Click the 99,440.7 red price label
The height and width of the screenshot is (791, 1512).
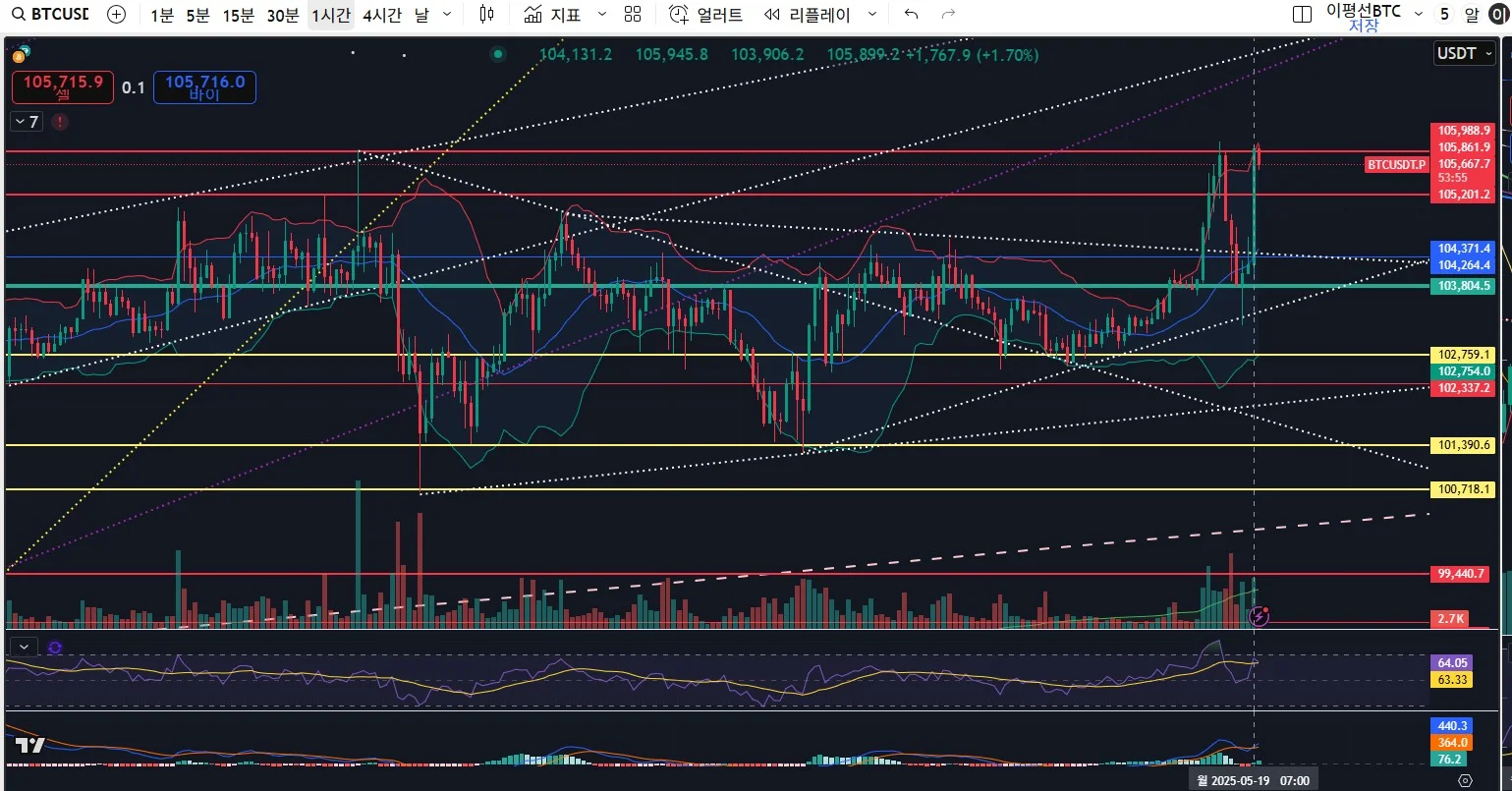(1461, 574)
